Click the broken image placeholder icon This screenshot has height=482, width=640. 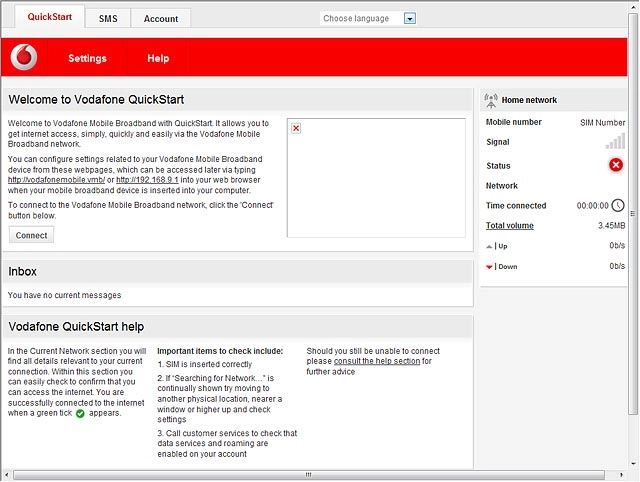click(x=296, y=128)
